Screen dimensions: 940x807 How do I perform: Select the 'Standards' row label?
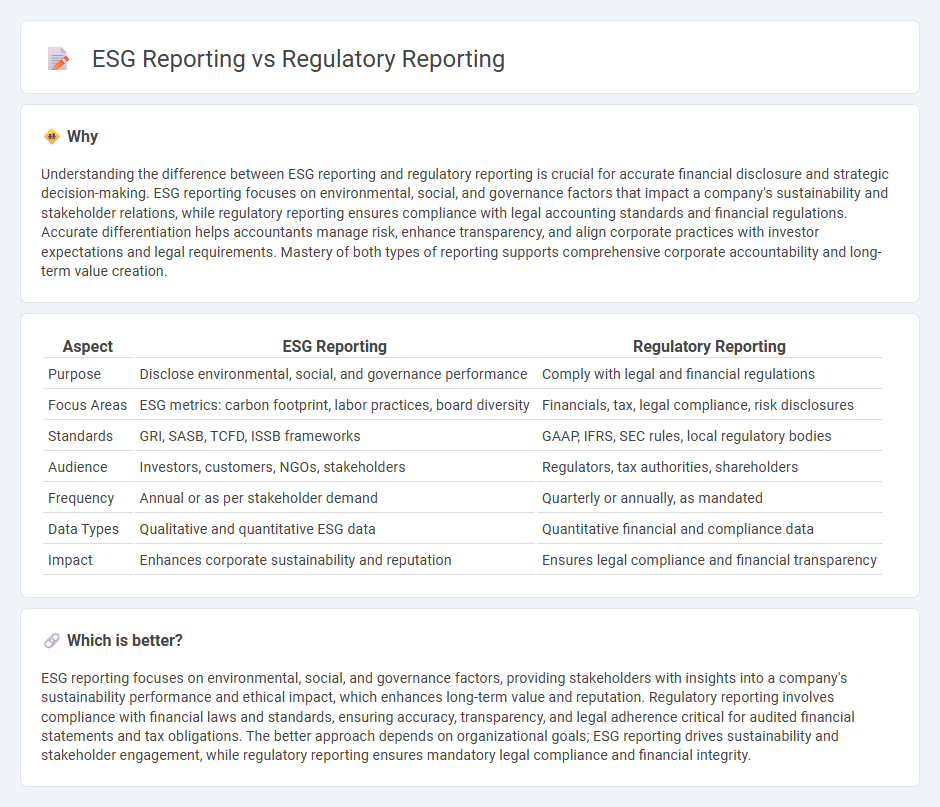point(80,436)
